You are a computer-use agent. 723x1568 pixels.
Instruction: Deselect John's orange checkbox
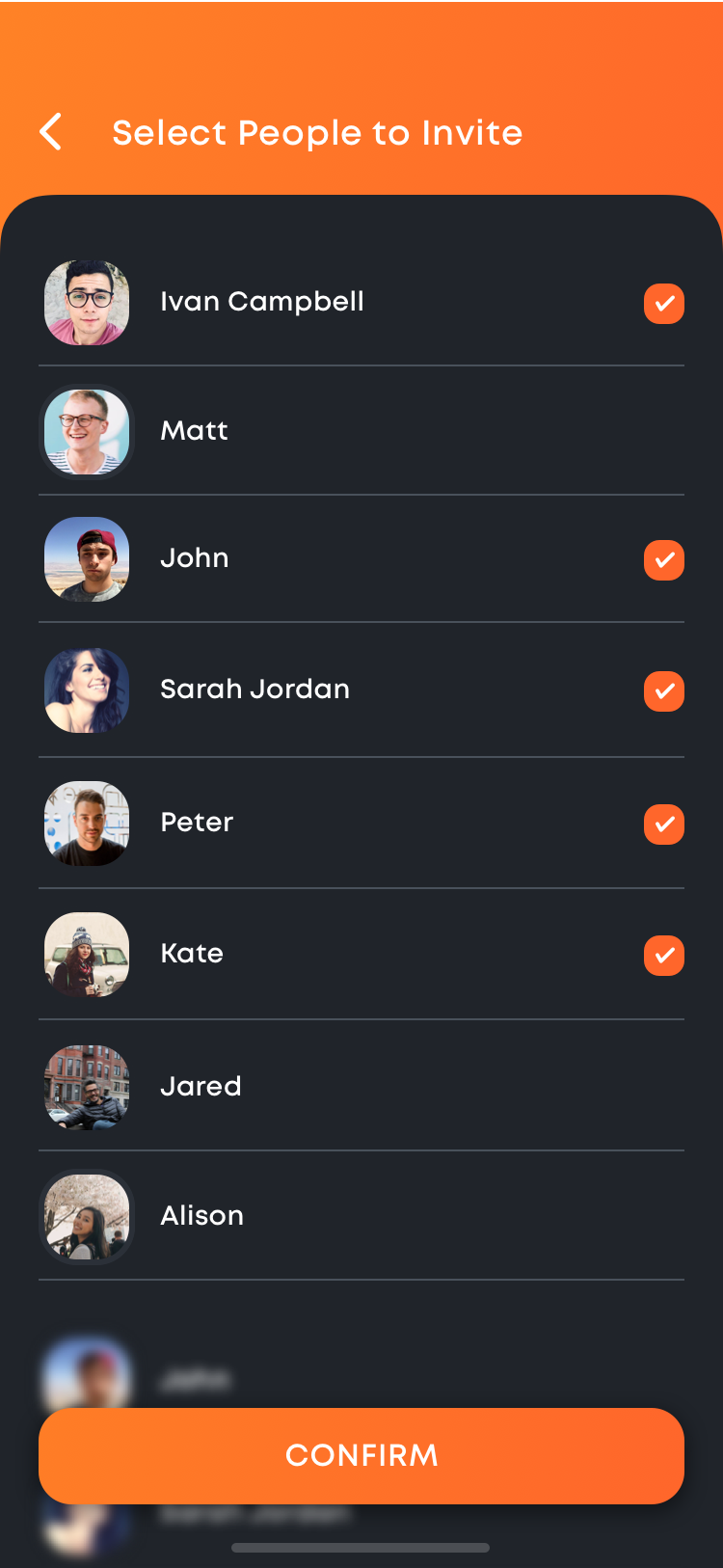(x=664, y=560)
